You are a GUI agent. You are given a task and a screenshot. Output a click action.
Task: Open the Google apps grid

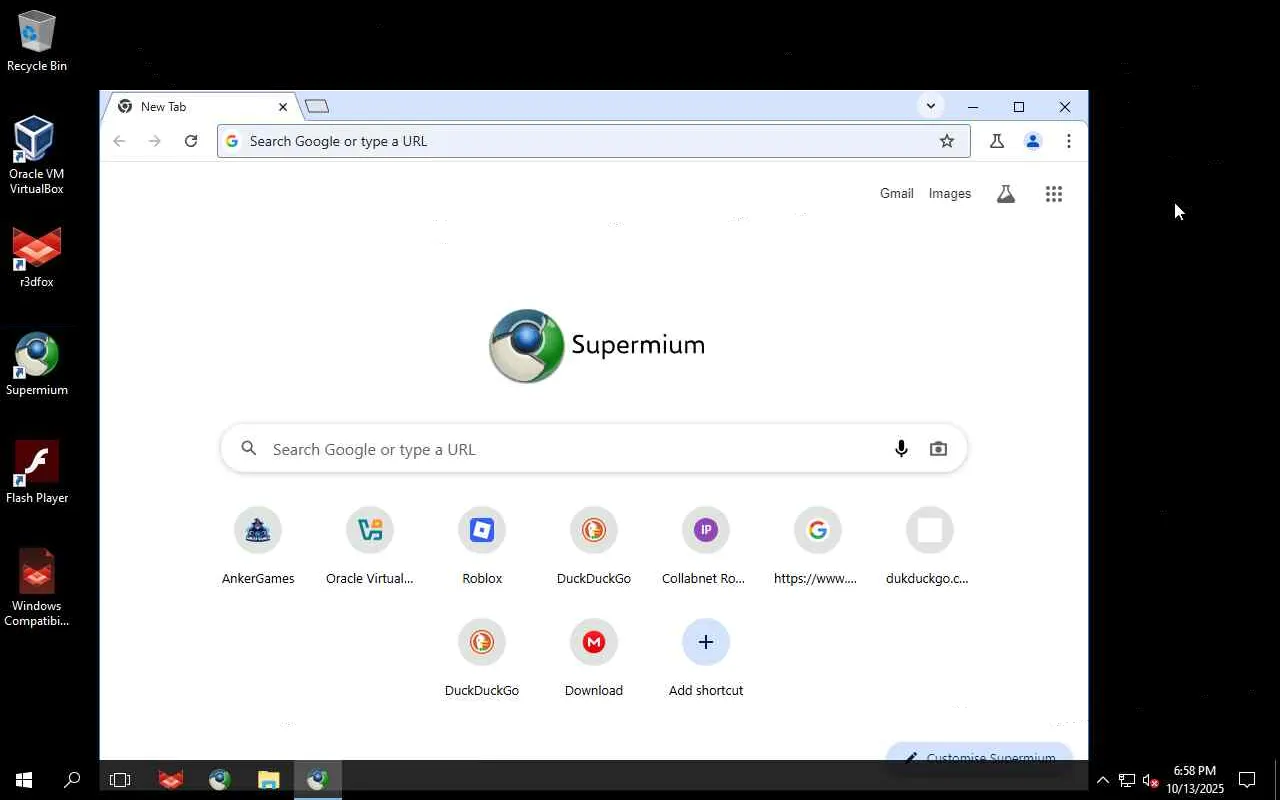pos(1054,194)
